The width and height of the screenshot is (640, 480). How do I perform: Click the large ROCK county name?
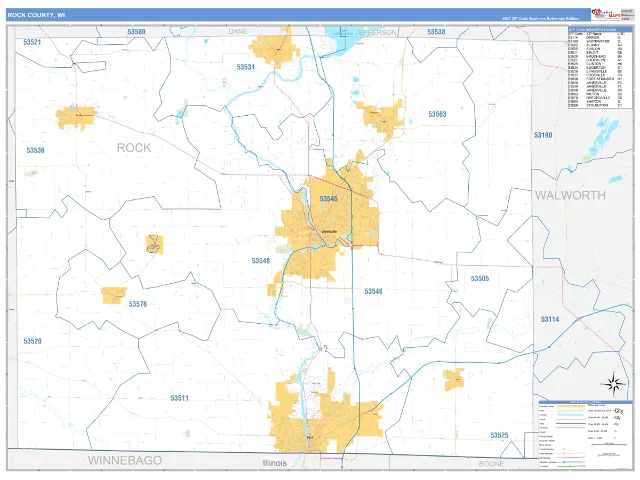134,148
